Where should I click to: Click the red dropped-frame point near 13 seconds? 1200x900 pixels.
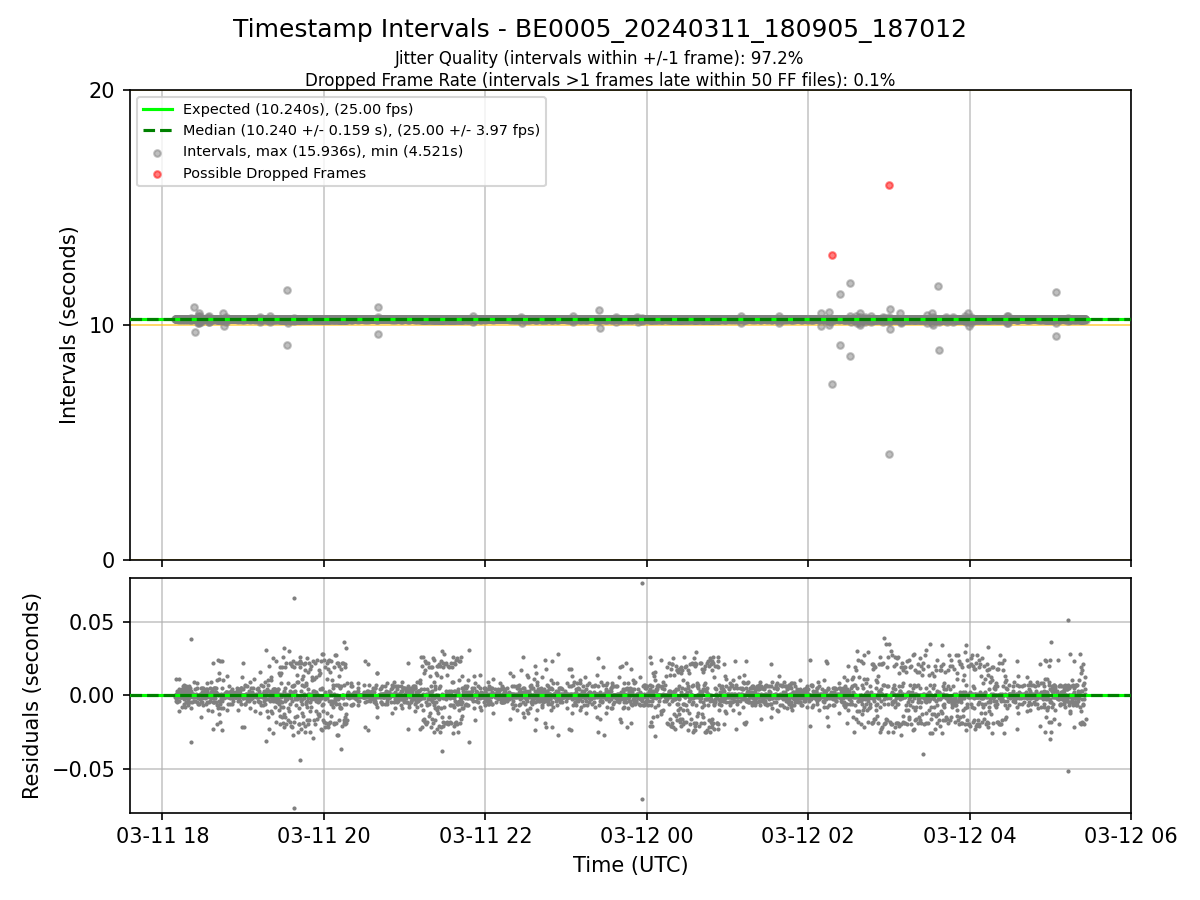(832, 255)
